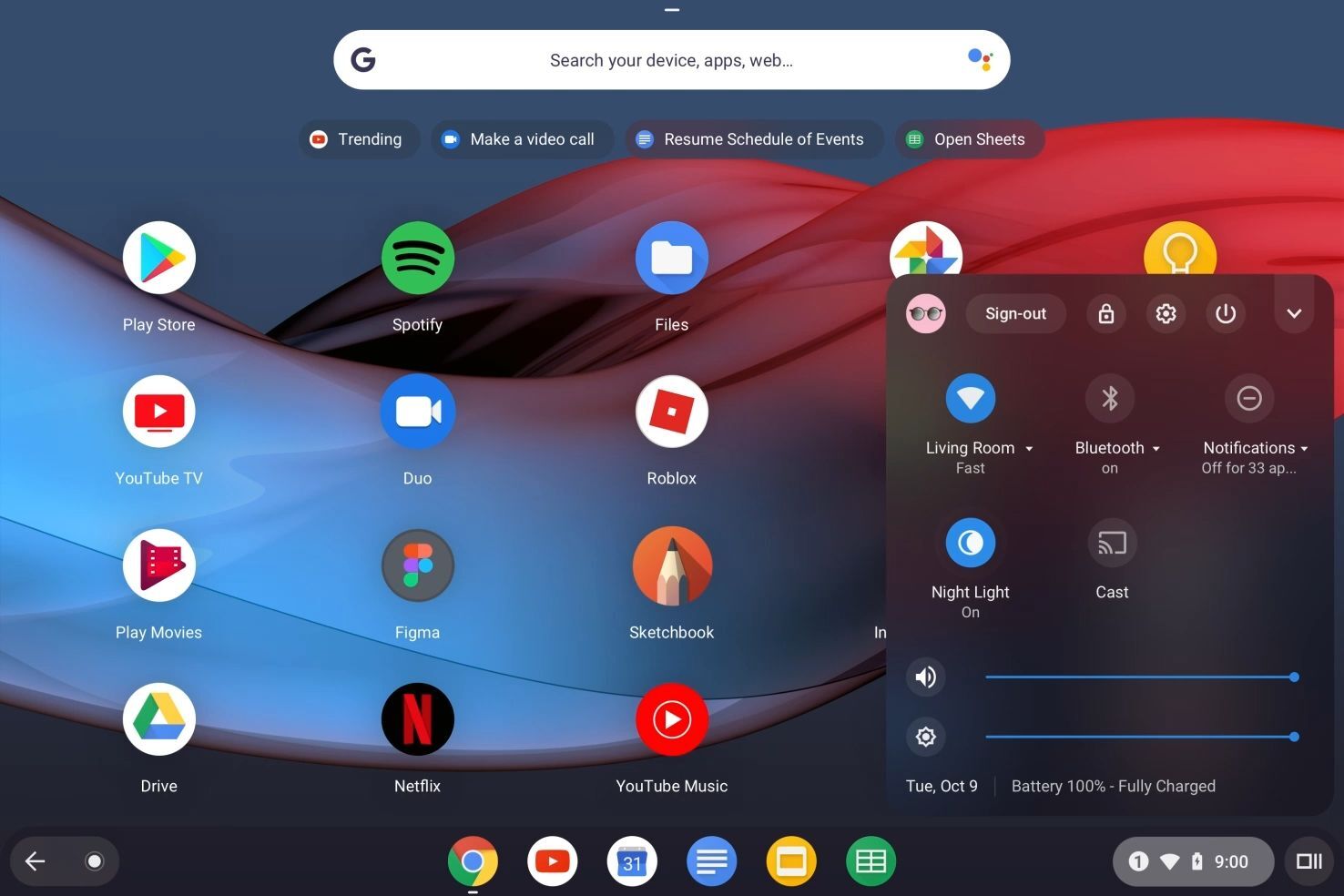
Task: Select the Trending suggestion chip
Action: point(359,138)
